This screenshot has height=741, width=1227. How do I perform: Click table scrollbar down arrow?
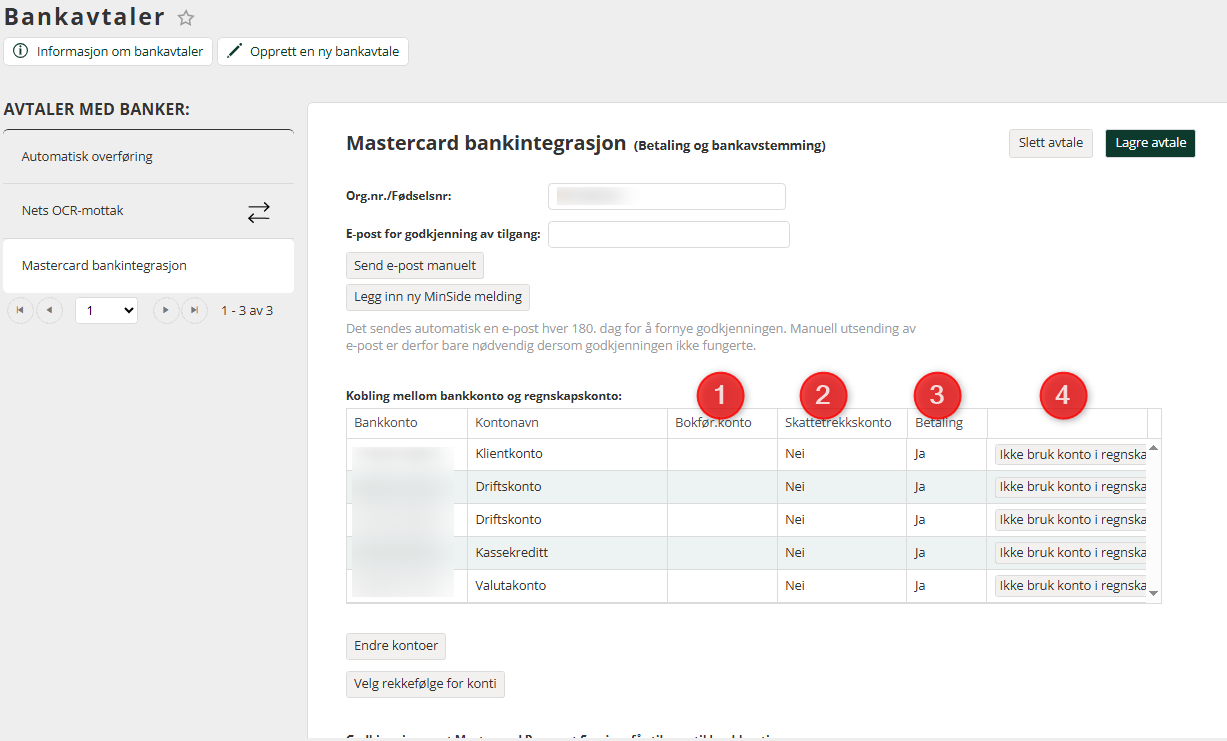(1154, 594)
